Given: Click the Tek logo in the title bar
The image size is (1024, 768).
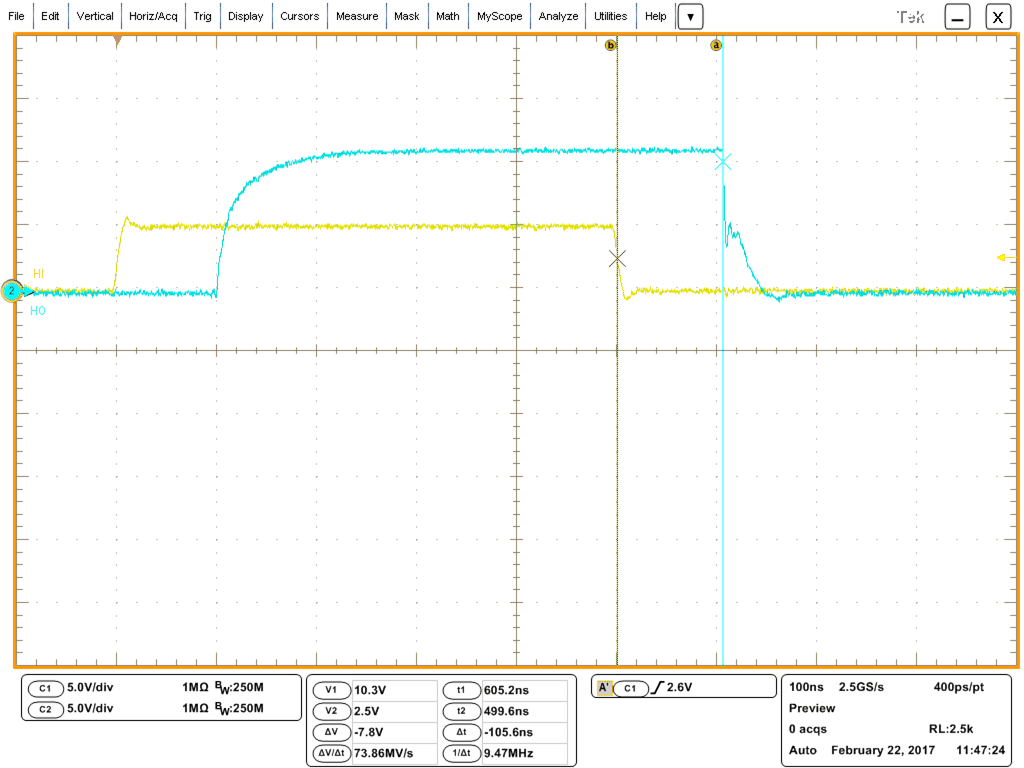Looking at the screenshot, I should [x=912, y=15].
